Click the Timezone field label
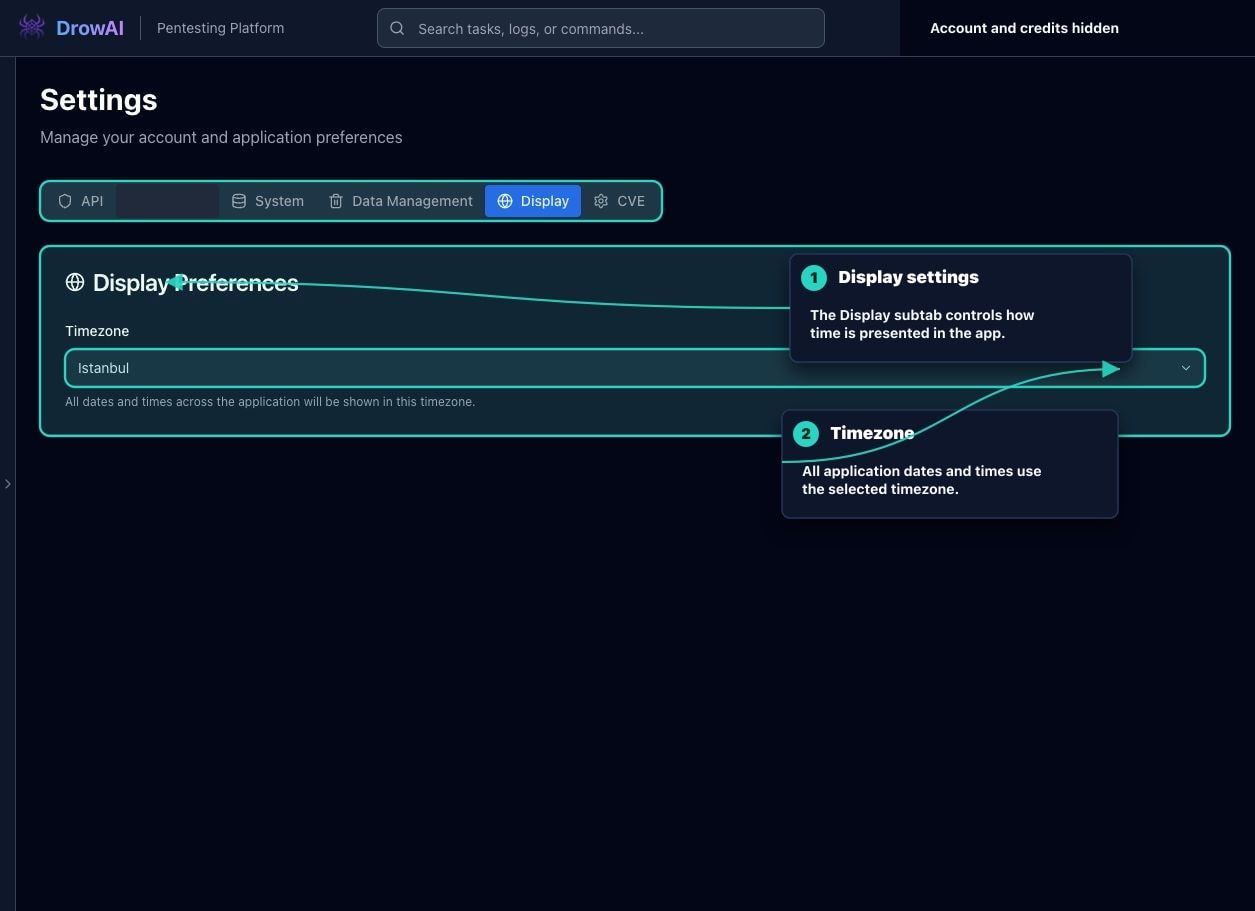This screenshot has height=911, width=1255. click(x=97, y=331)
